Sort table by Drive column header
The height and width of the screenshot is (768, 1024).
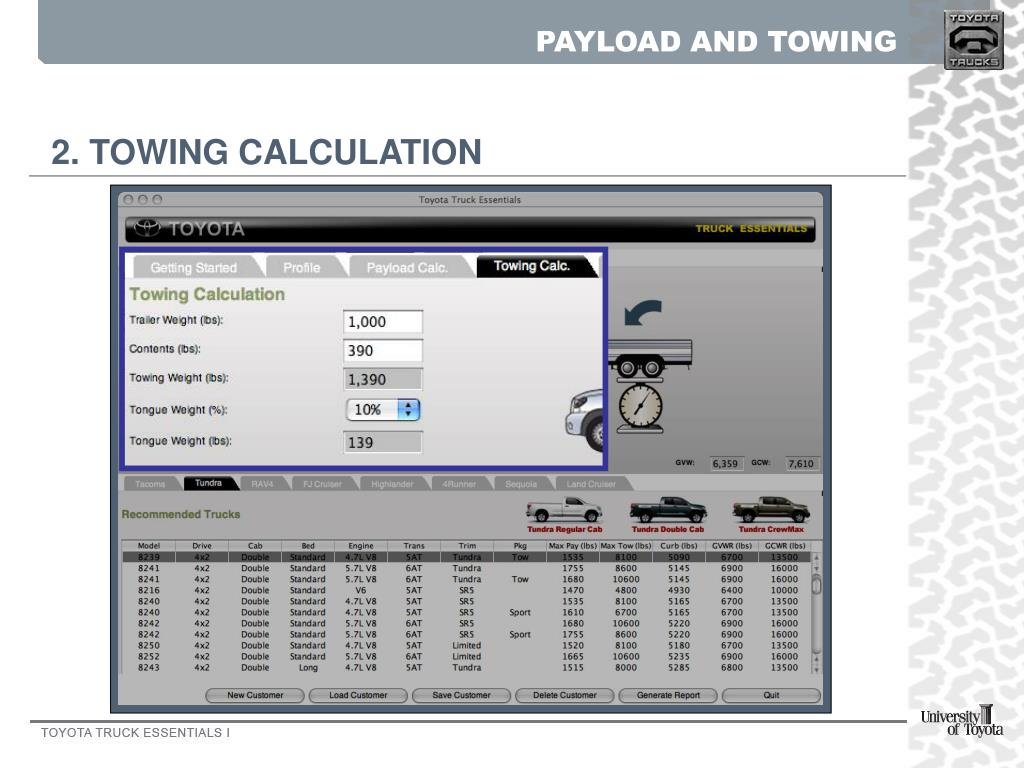(202, 546)
